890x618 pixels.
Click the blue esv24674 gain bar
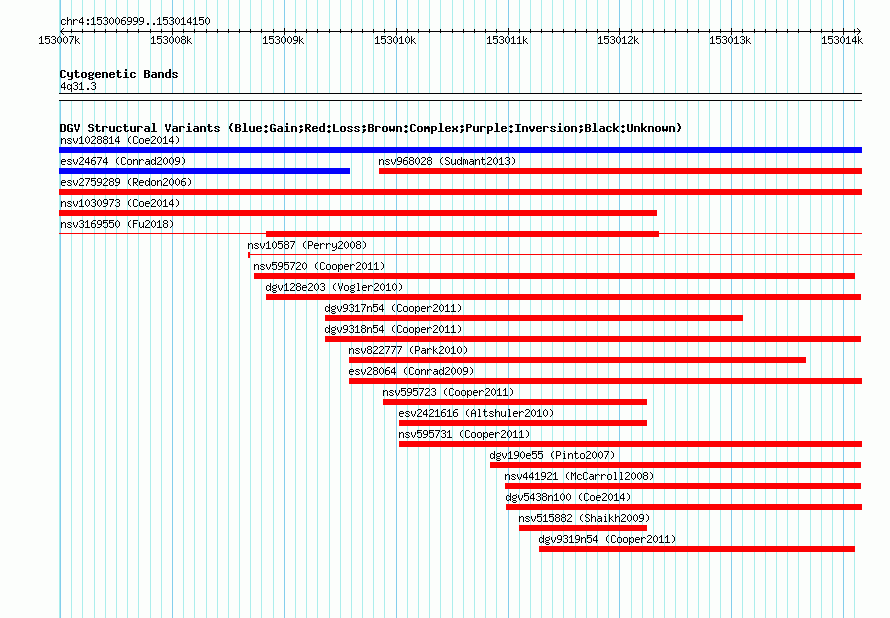click(x=204, y=171)
